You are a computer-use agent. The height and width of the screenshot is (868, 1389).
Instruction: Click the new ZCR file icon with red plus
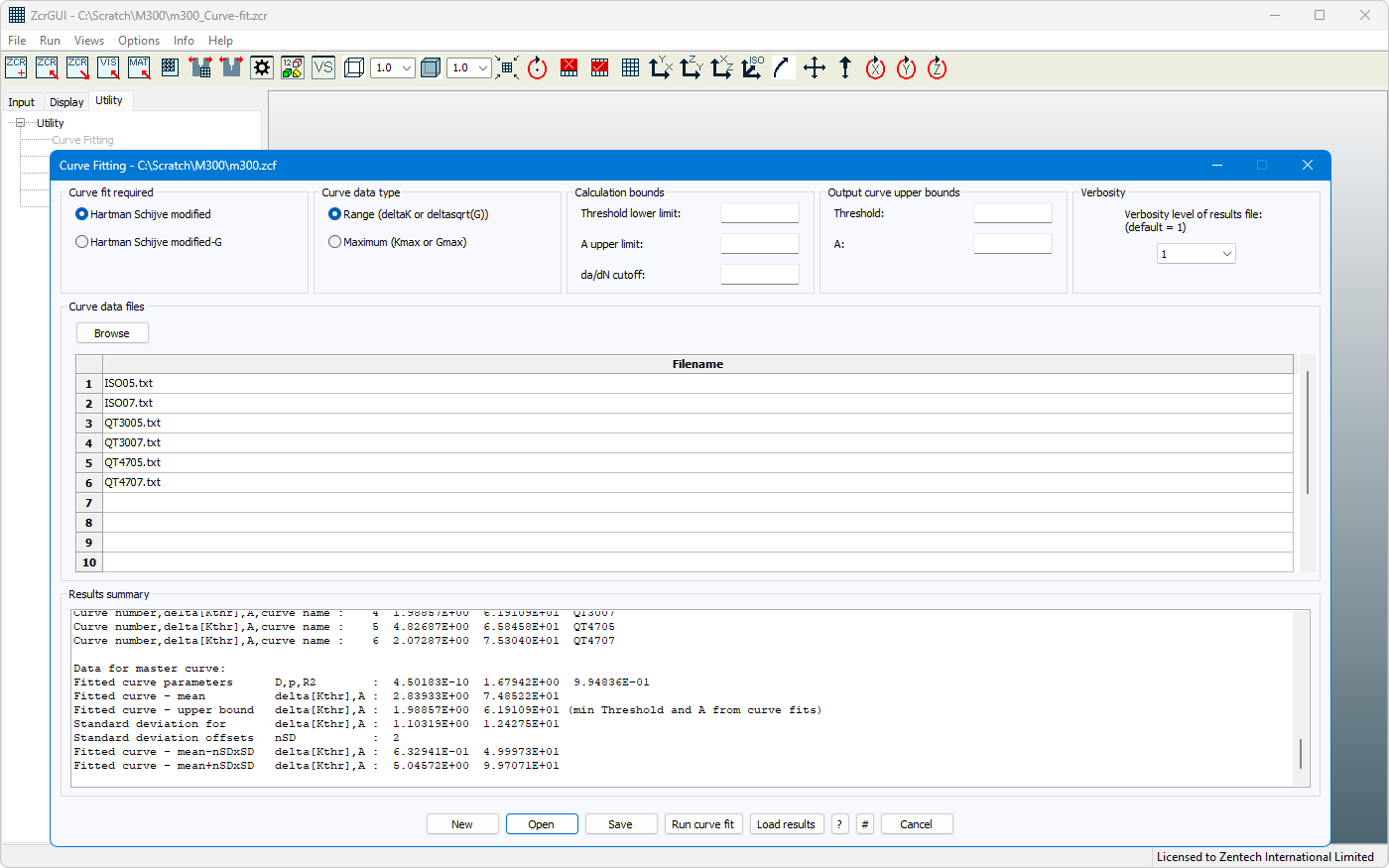[16, 67]
